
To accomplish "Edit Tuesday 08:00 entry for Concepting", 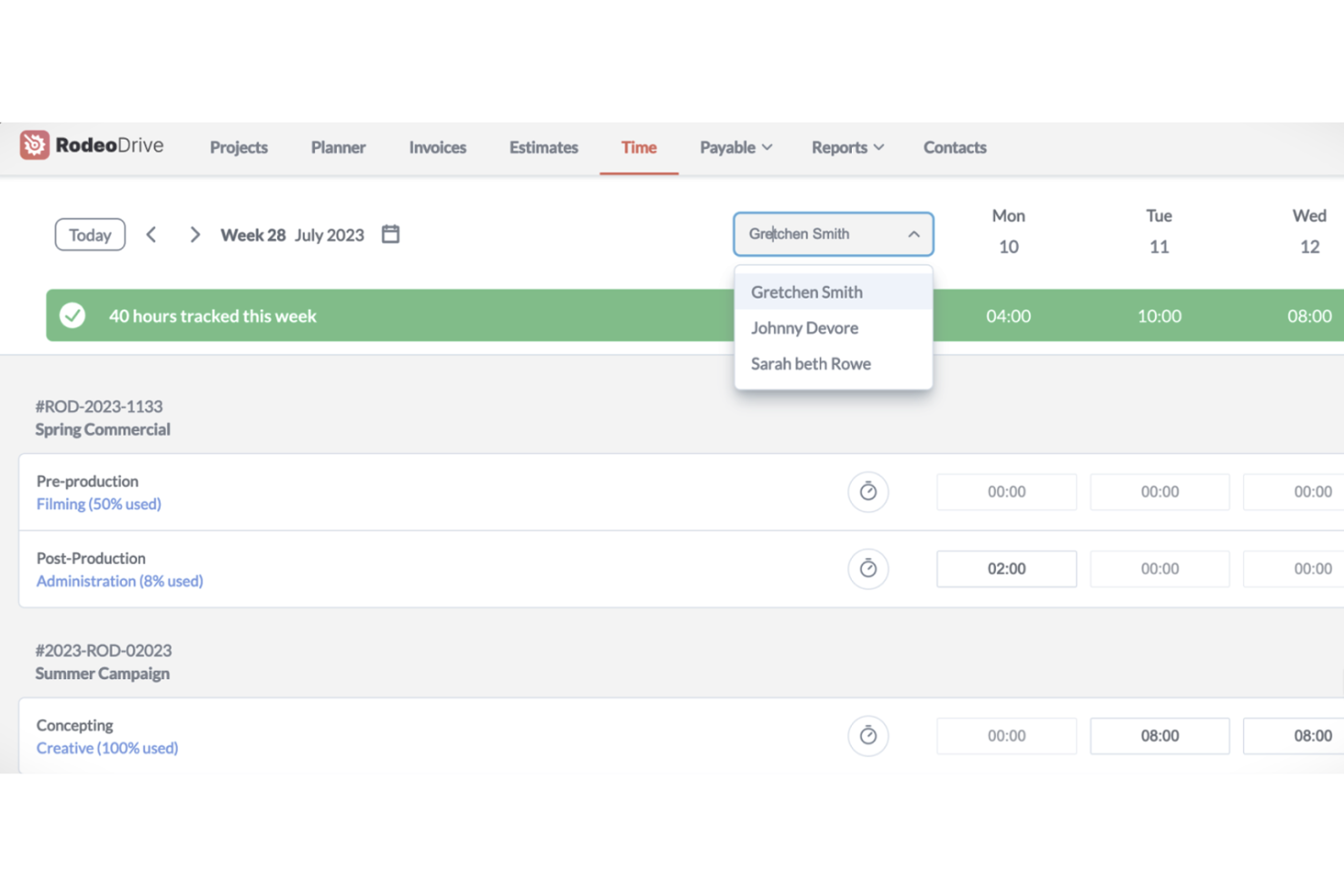I will [1160, 735].
